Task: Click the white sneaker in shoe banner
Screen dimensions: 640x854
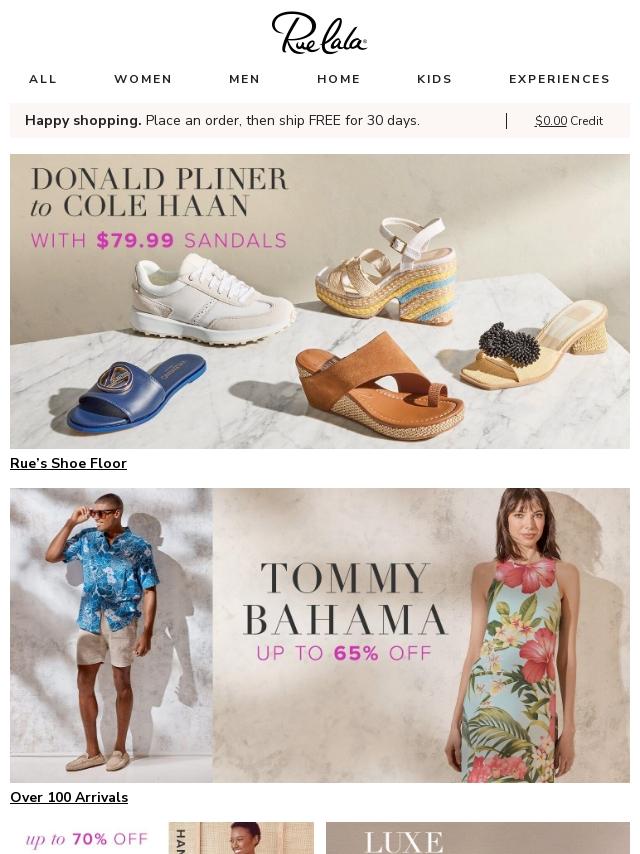Action: coord(213,298)
